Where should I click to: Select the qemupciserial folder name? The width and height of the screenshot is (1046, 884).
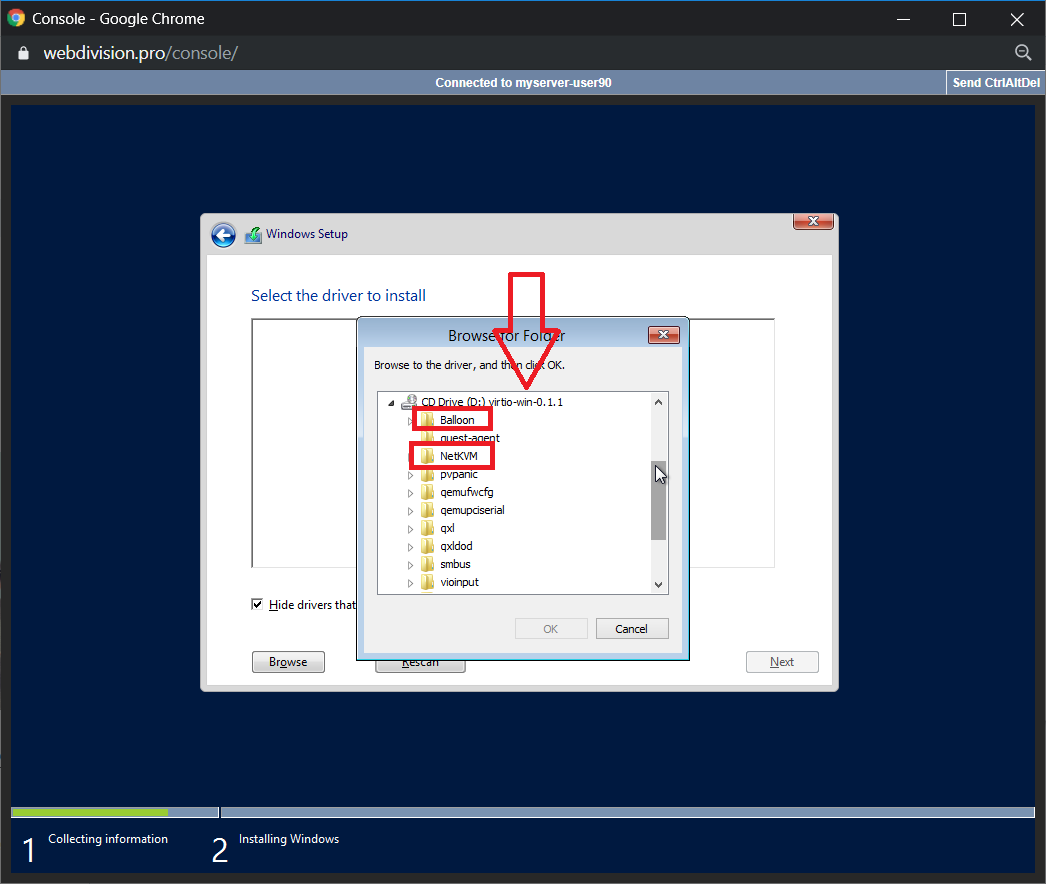pyautogui.click(x=472, y=510)
